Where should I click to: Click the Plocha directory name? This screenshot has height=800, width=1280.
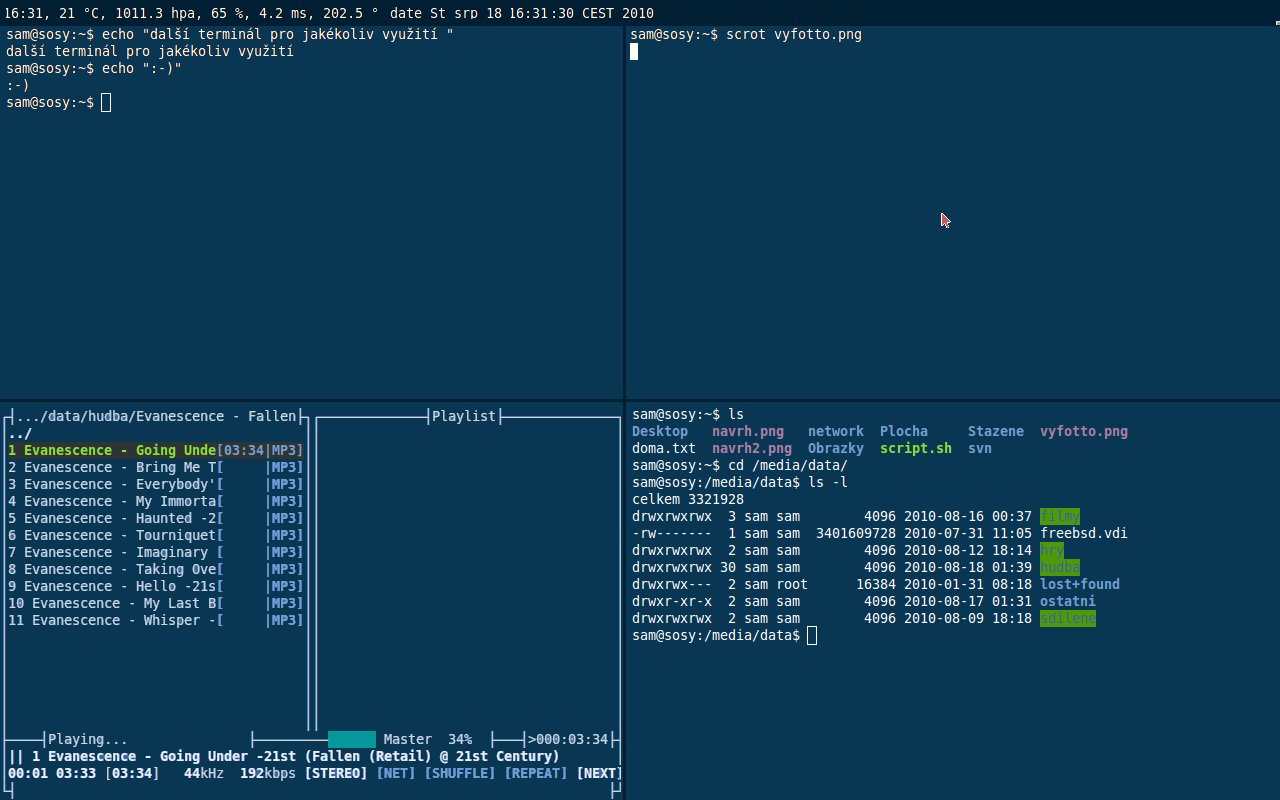[x=904, y=431]
